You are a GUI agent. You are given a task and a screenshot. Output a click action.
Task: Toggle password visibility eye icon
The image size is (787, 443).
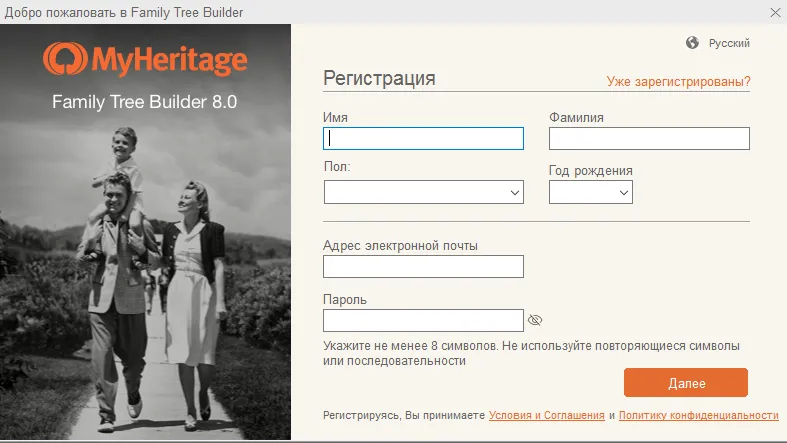point(535,320)
